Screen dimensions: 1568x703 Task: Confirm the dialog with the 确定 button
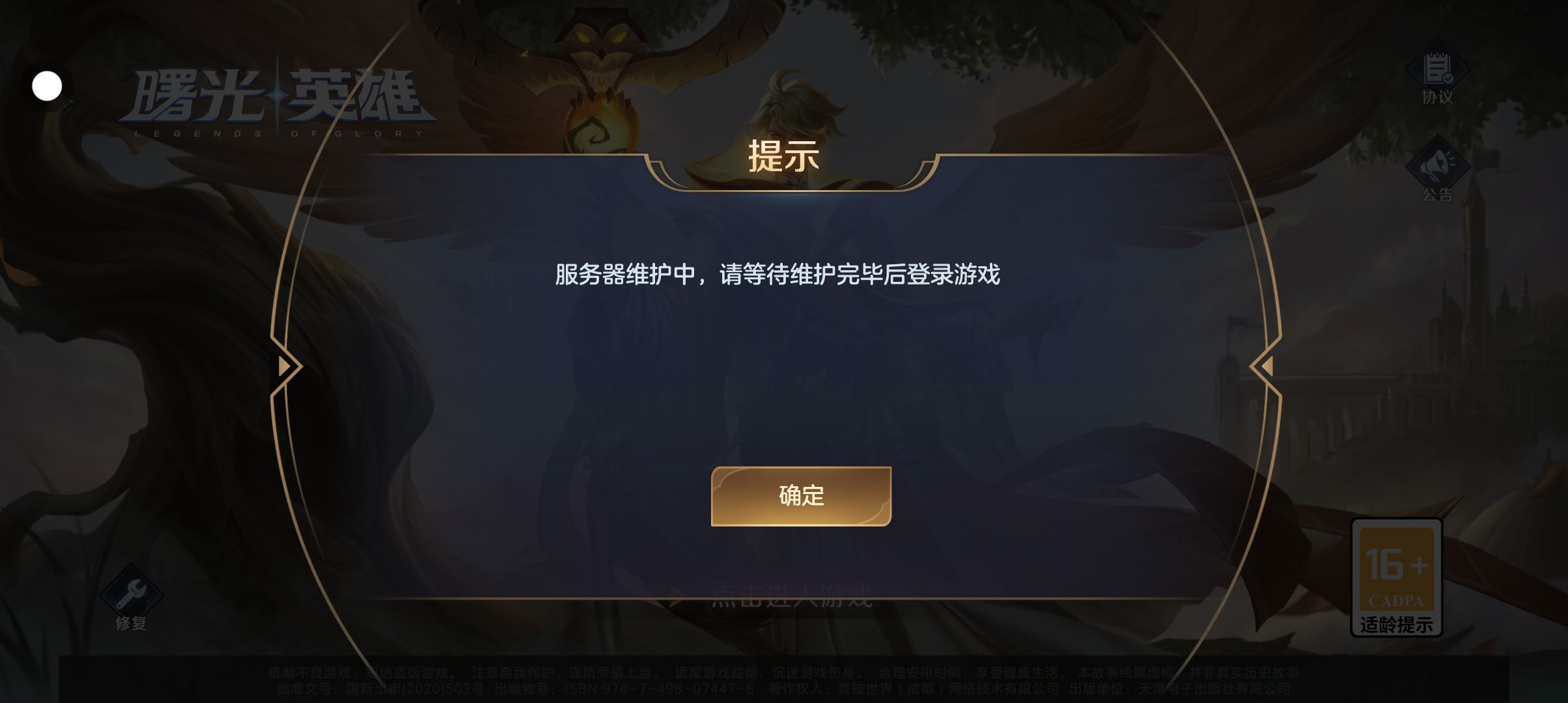tap(801, 496)
